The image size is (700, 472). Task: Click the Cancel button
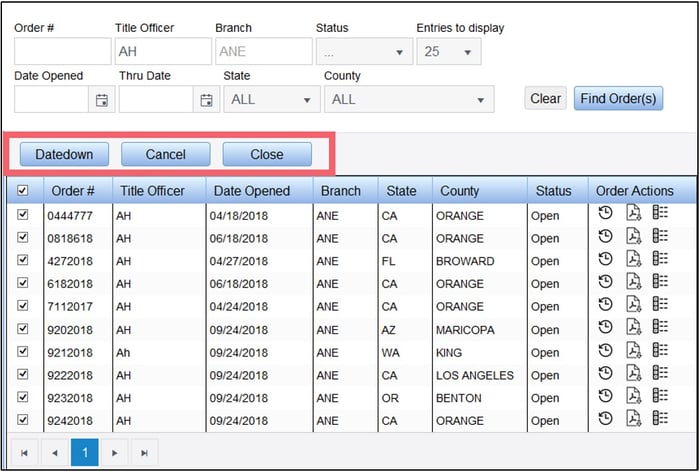click(x=166, y=155)
